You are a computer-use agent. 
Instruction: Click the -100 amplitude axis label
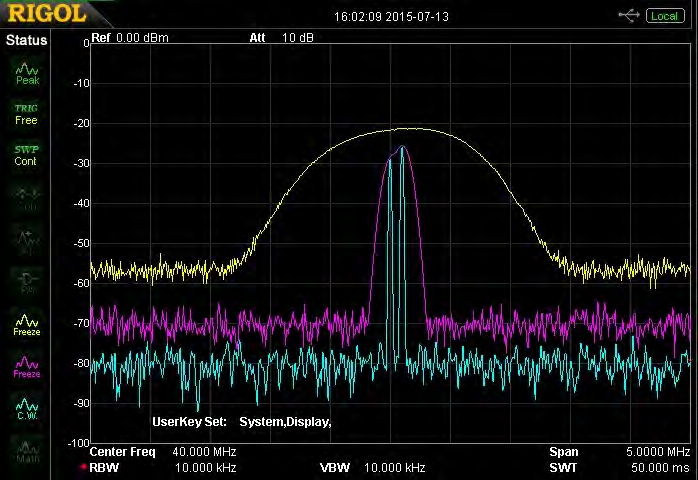click(x=79, y=443)
